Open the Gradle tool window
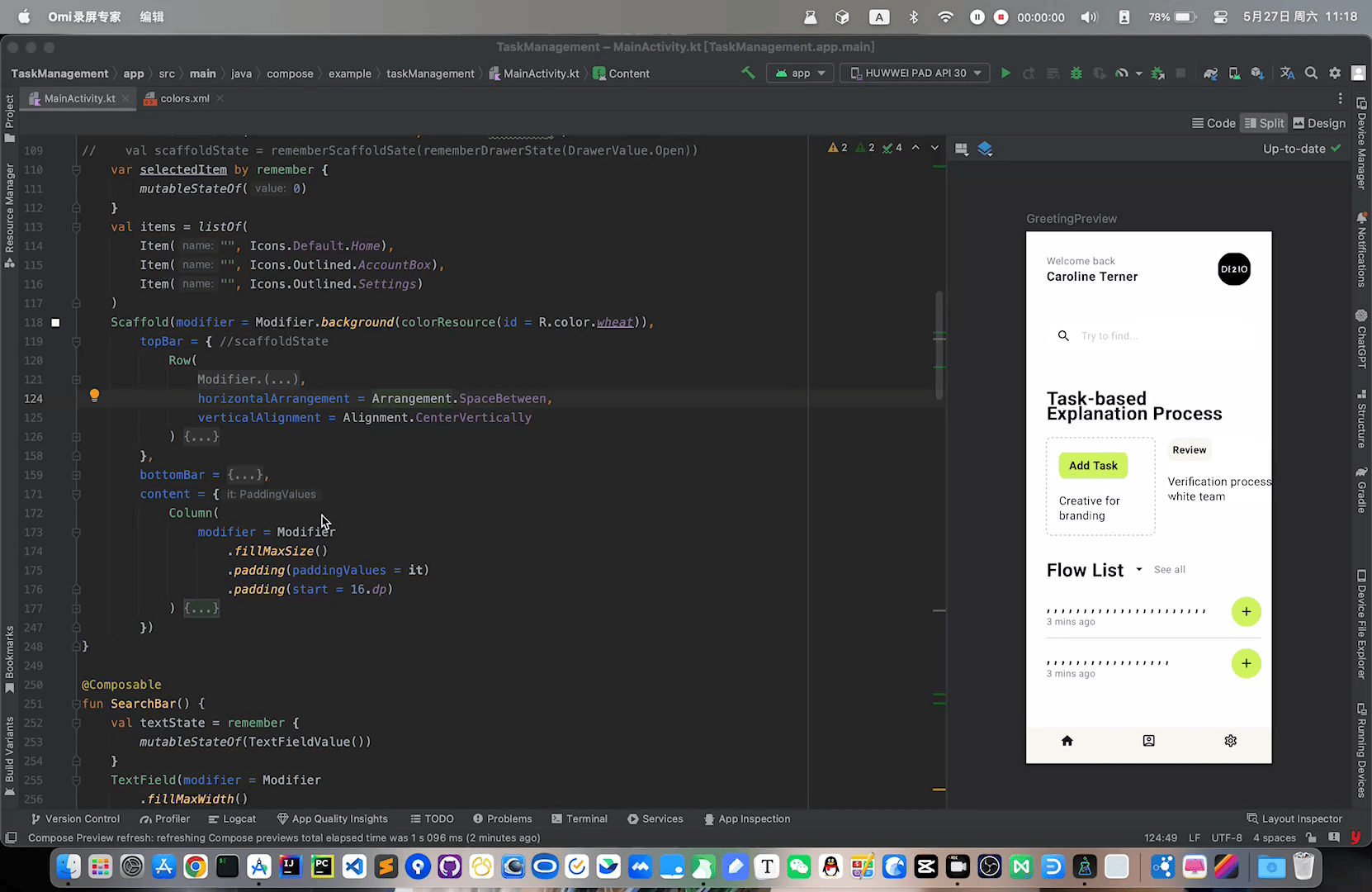 pyautogui.click(x=1361, y=489)
